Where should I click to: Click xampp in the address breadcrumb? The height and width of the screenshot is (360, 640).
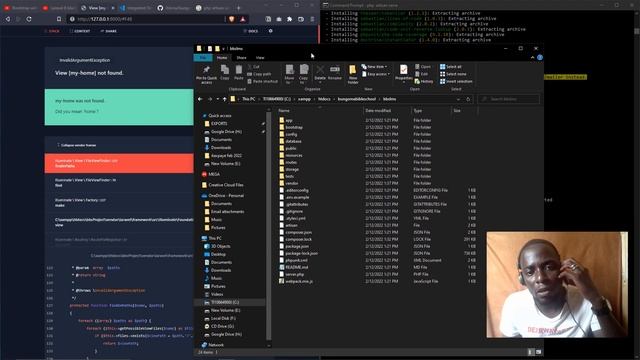click(304, 99)
